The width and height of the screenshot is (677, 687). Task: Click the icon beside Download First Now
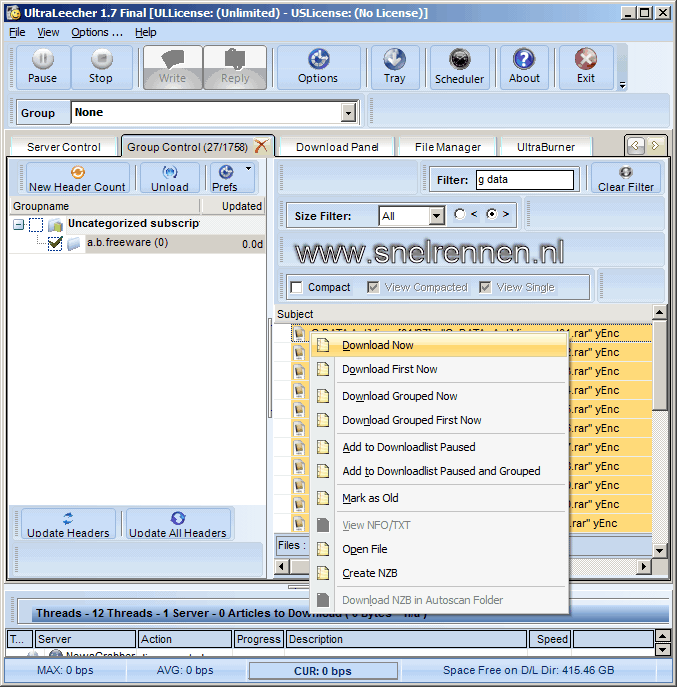323,369
